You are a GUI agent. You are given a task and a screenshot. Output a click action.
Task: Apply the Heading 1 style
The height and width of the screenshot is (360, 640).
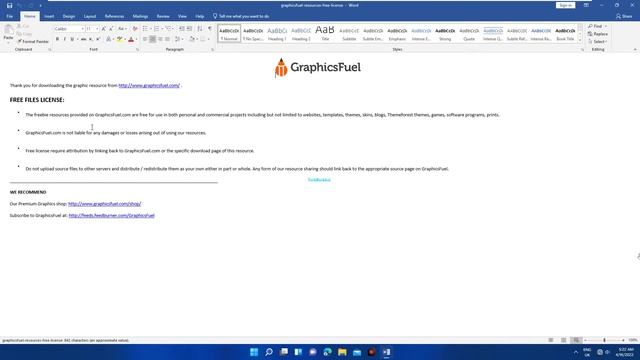277,33
